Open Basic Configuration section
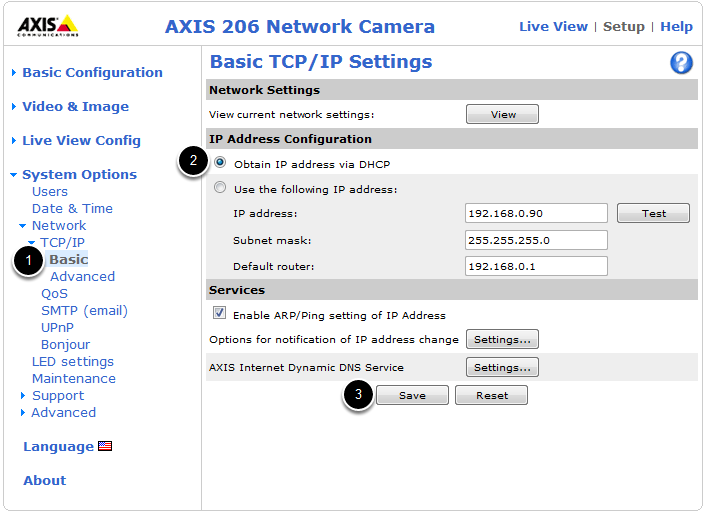 coord(93,72)
